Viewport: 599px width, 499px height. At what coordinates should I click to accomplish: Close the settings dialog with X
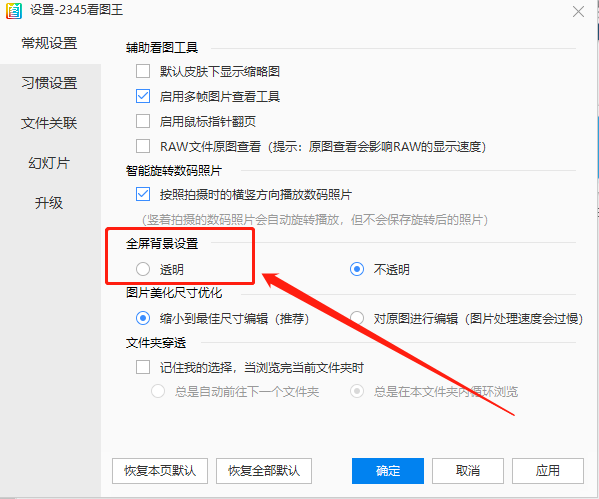578,11
